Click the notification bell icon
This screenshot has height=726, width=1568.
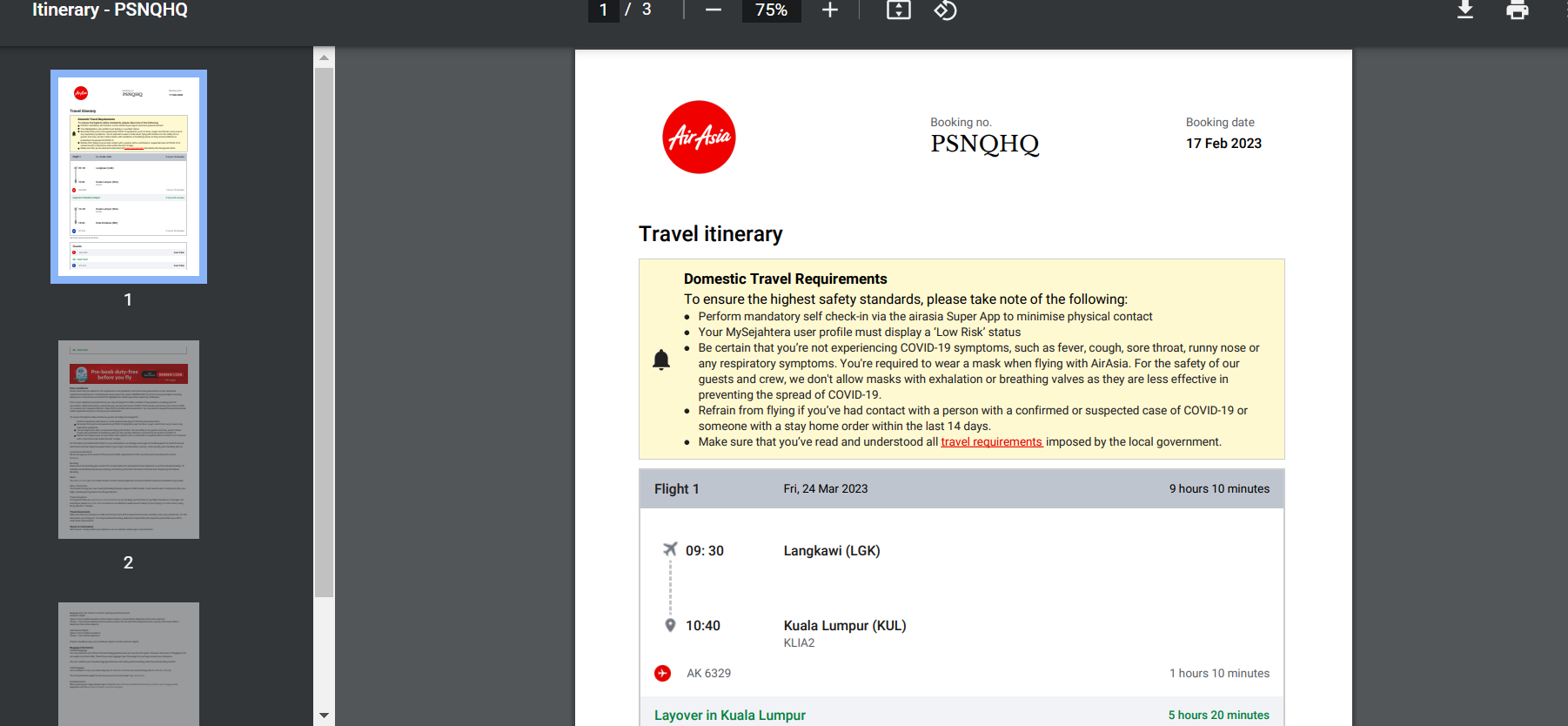[x=661, y=360]
